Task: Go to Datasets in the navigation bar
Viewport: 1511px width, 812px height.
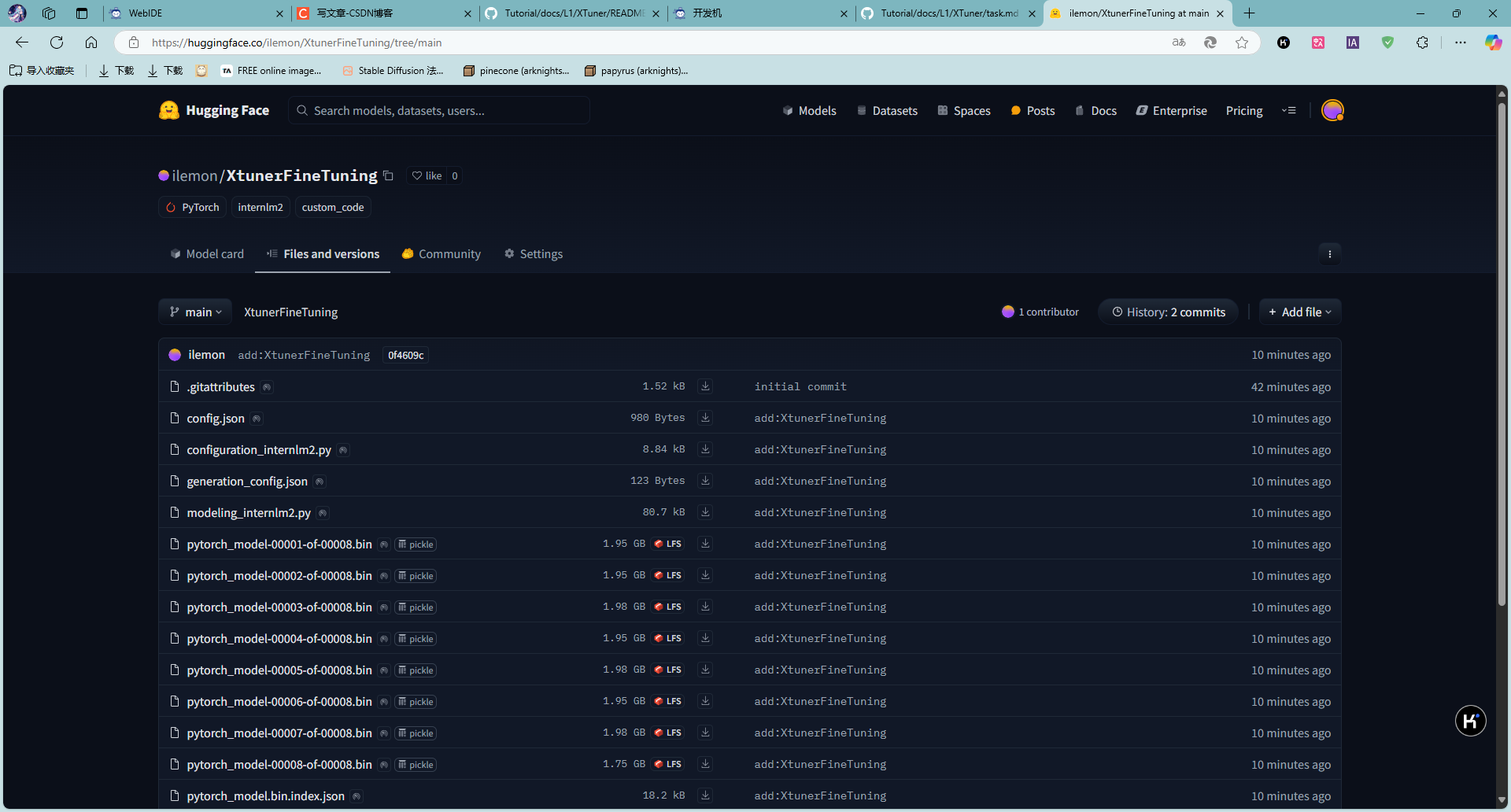Action: 887,111
